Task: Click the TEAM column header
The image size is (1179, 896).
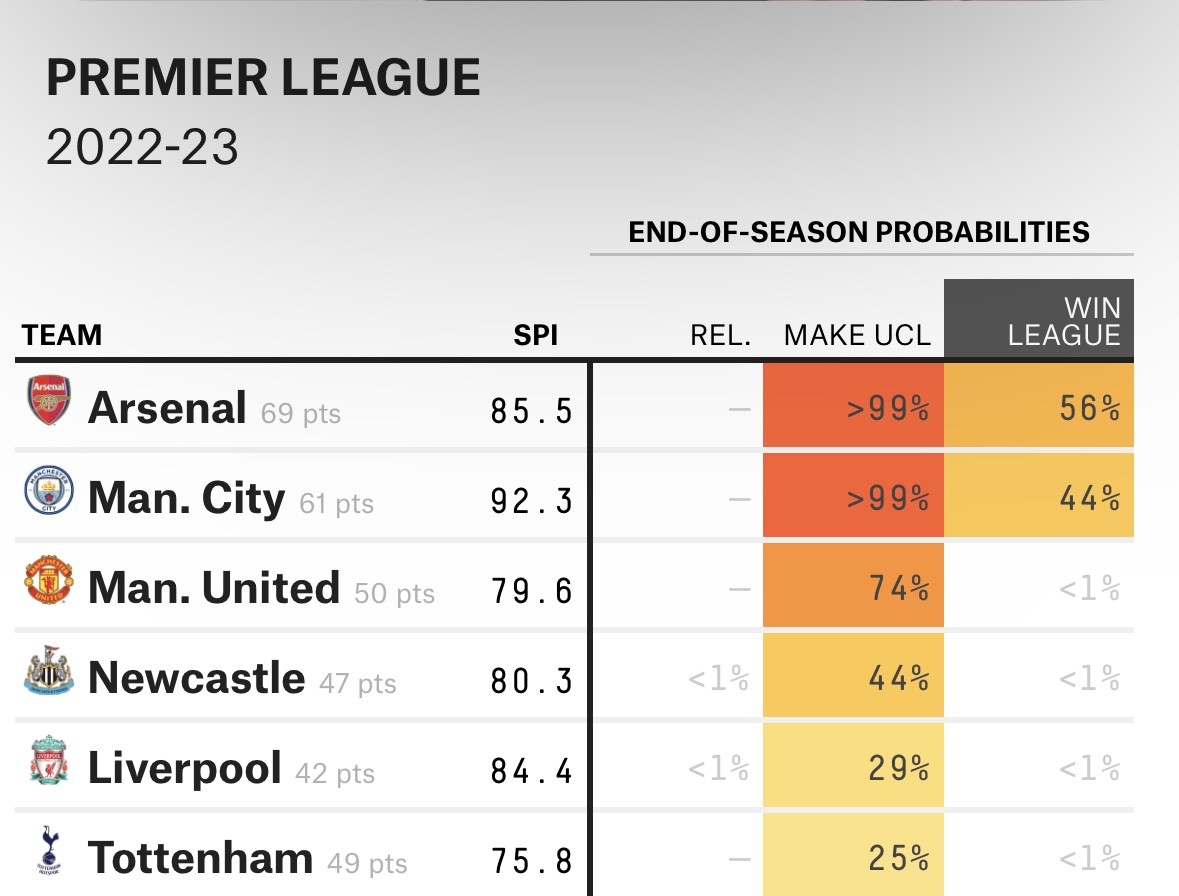Action: point(62,335)
